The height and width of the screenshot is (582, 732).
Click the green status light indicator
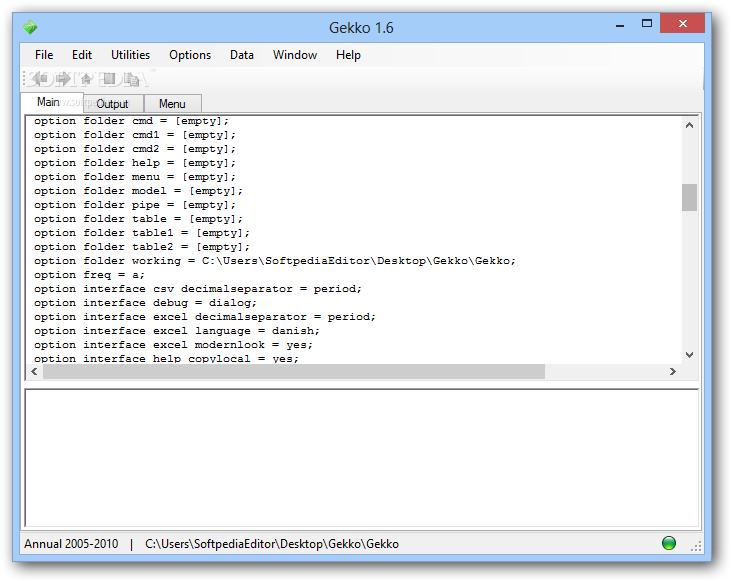(x=669, y=543)
